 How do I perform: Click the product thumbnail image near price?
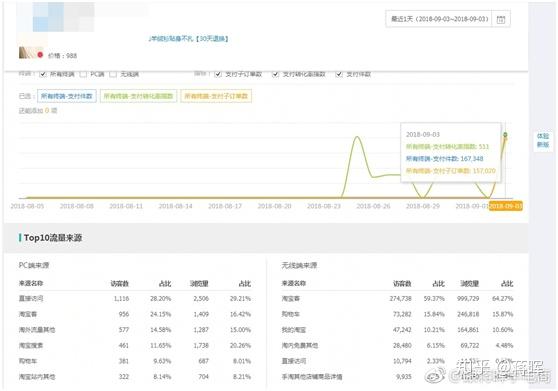(27, 53)
